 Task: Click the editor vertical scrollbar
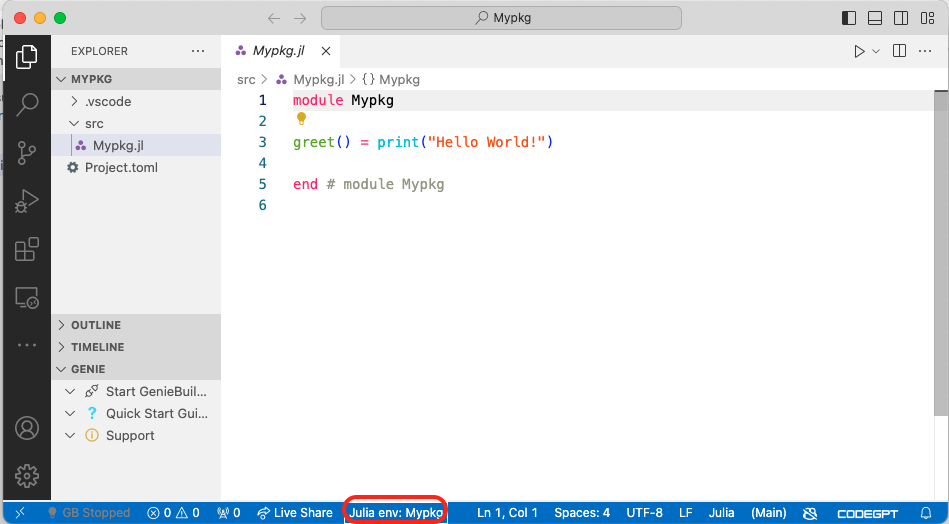pos(941,254)
